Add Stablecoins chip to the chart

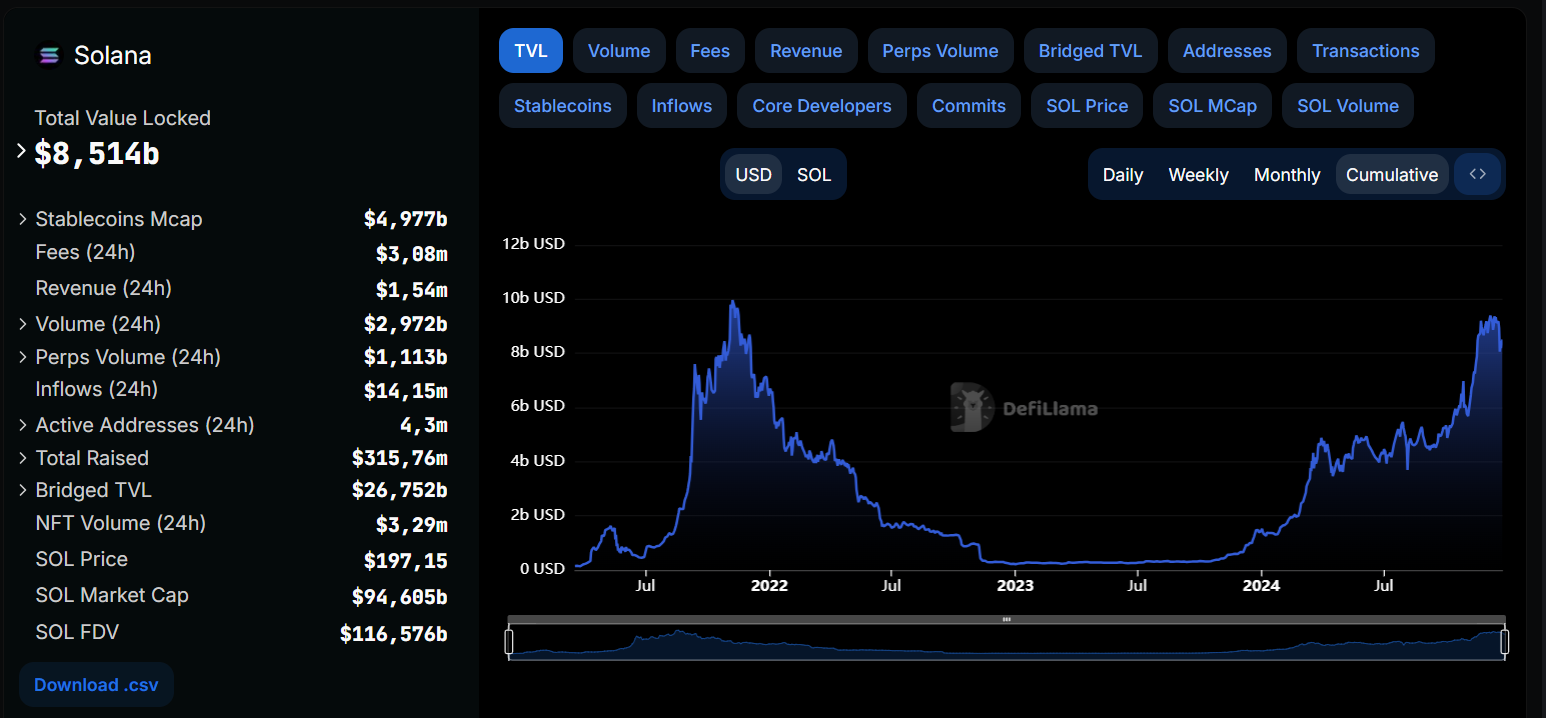tap(563, 106)
